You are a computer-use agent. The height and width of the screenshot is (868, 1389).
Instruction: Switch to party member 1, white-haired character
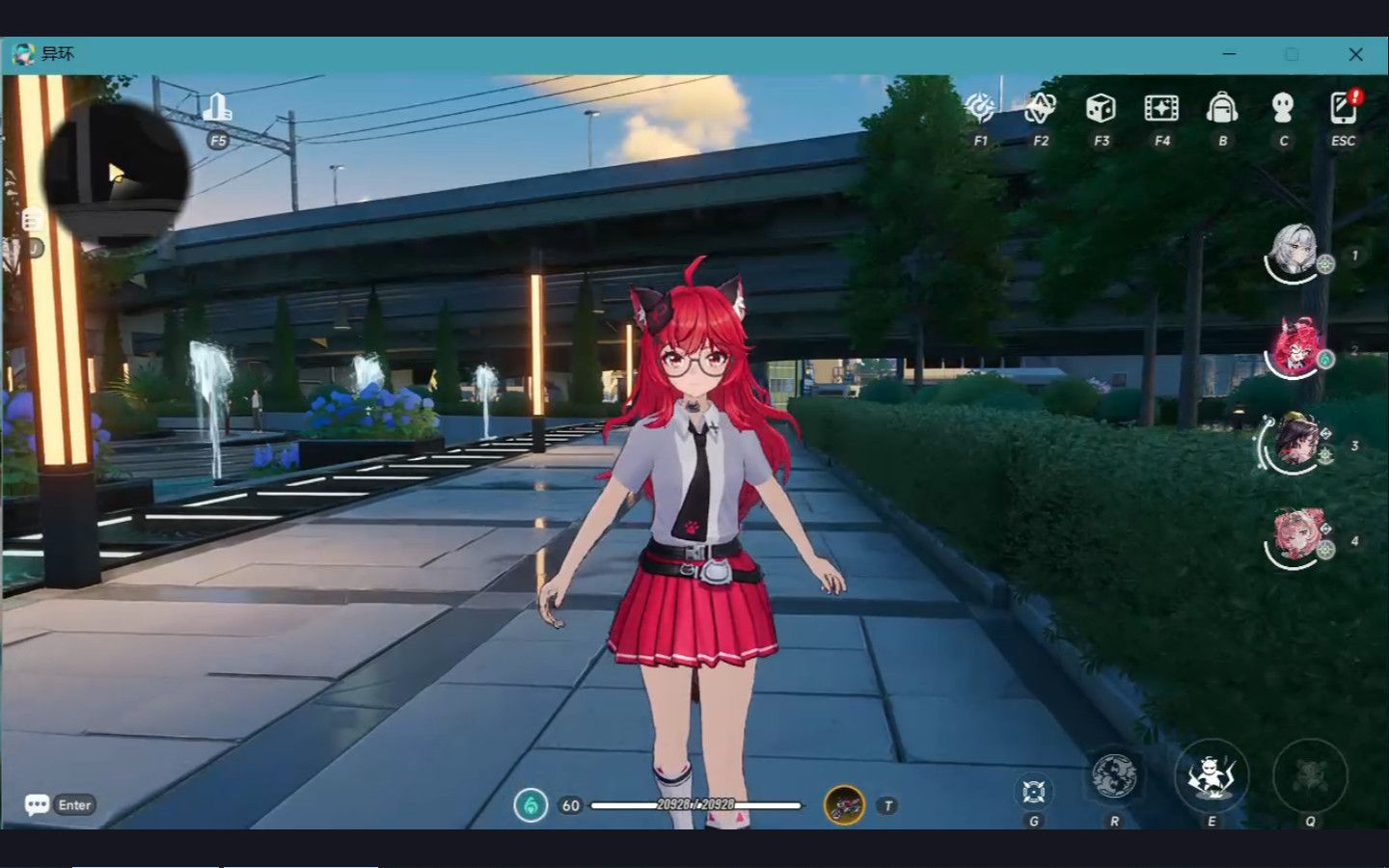1294,253
